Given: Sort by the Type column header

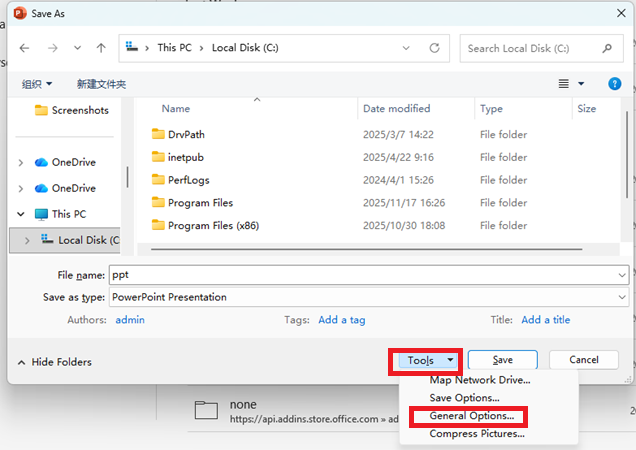Looking at the screenshot, I should [491, 109].
